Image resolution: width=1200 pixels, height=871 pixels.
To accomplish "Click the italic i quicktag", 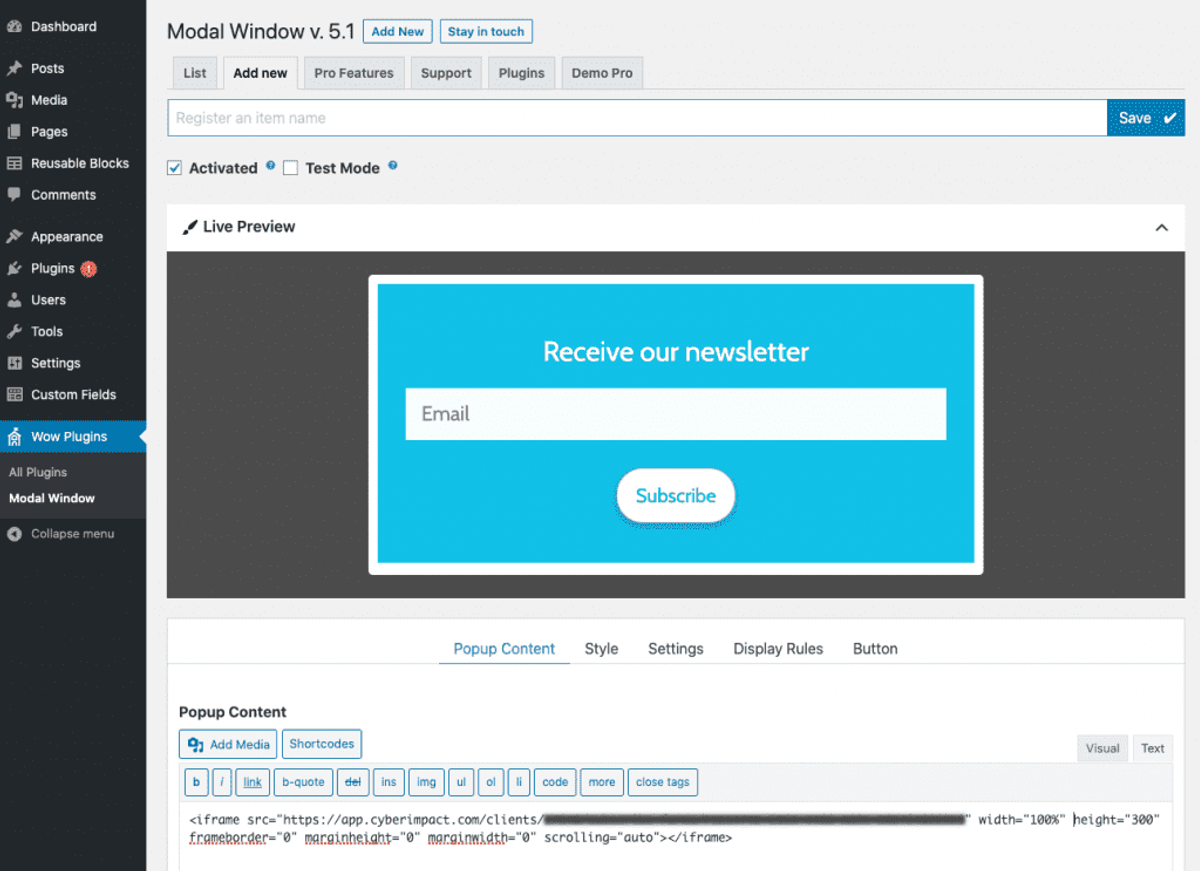I will (x=222, y=782).
